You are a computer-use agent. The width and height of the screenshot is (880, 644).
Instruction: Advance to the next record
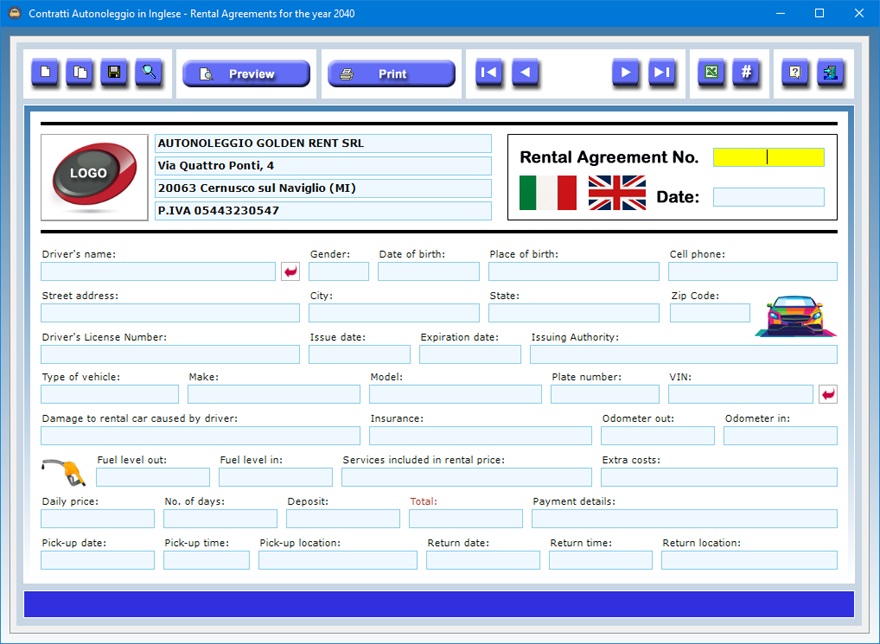[x=625, y=73]
